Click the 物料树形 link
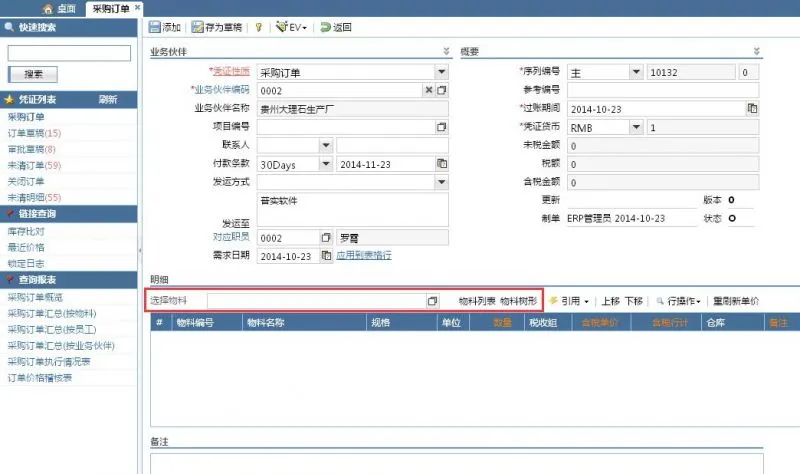The image size is (800, 474). click(518, 301)
